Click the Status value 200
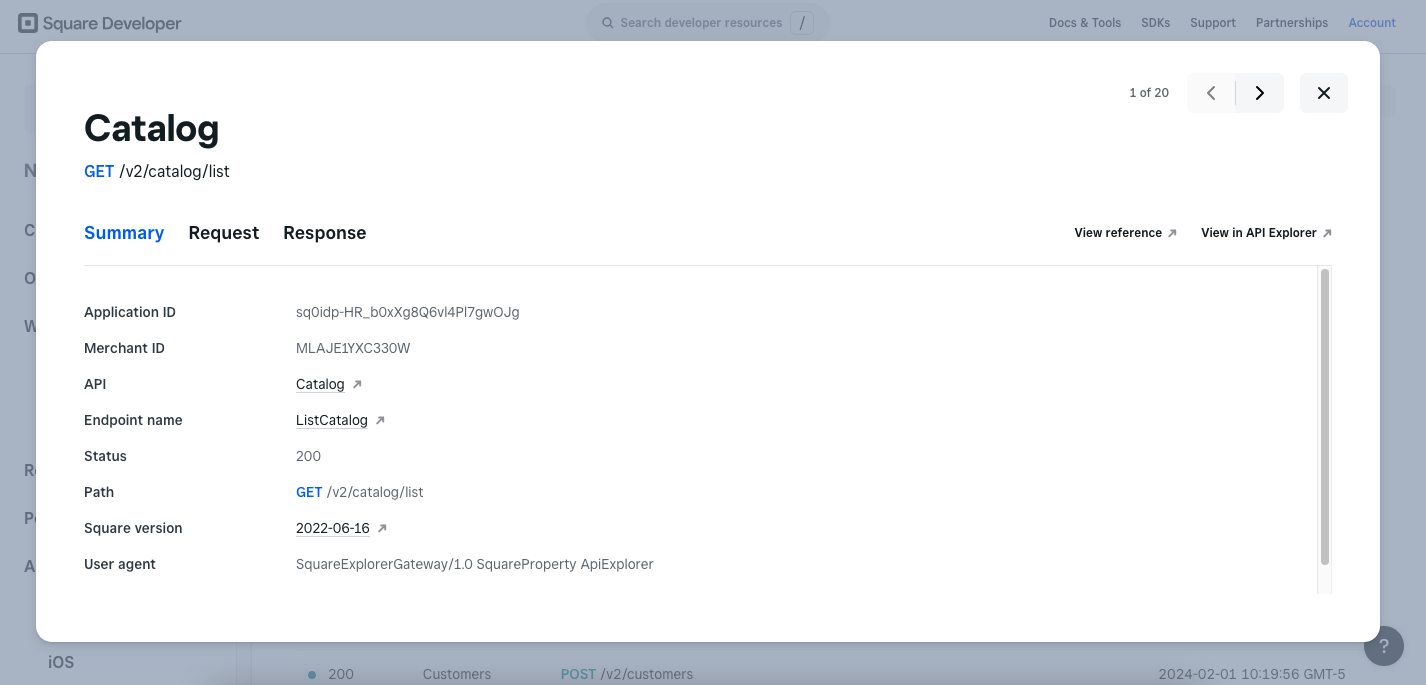 tap(308, 456)
